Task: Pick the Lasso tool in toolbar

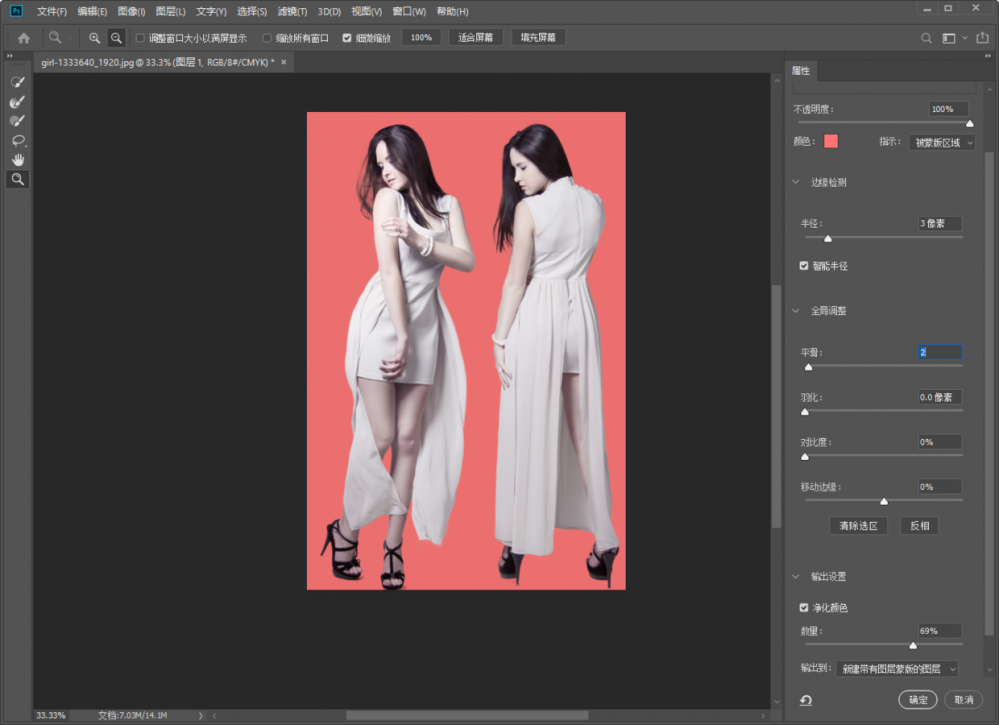Action: pos(17,140)
